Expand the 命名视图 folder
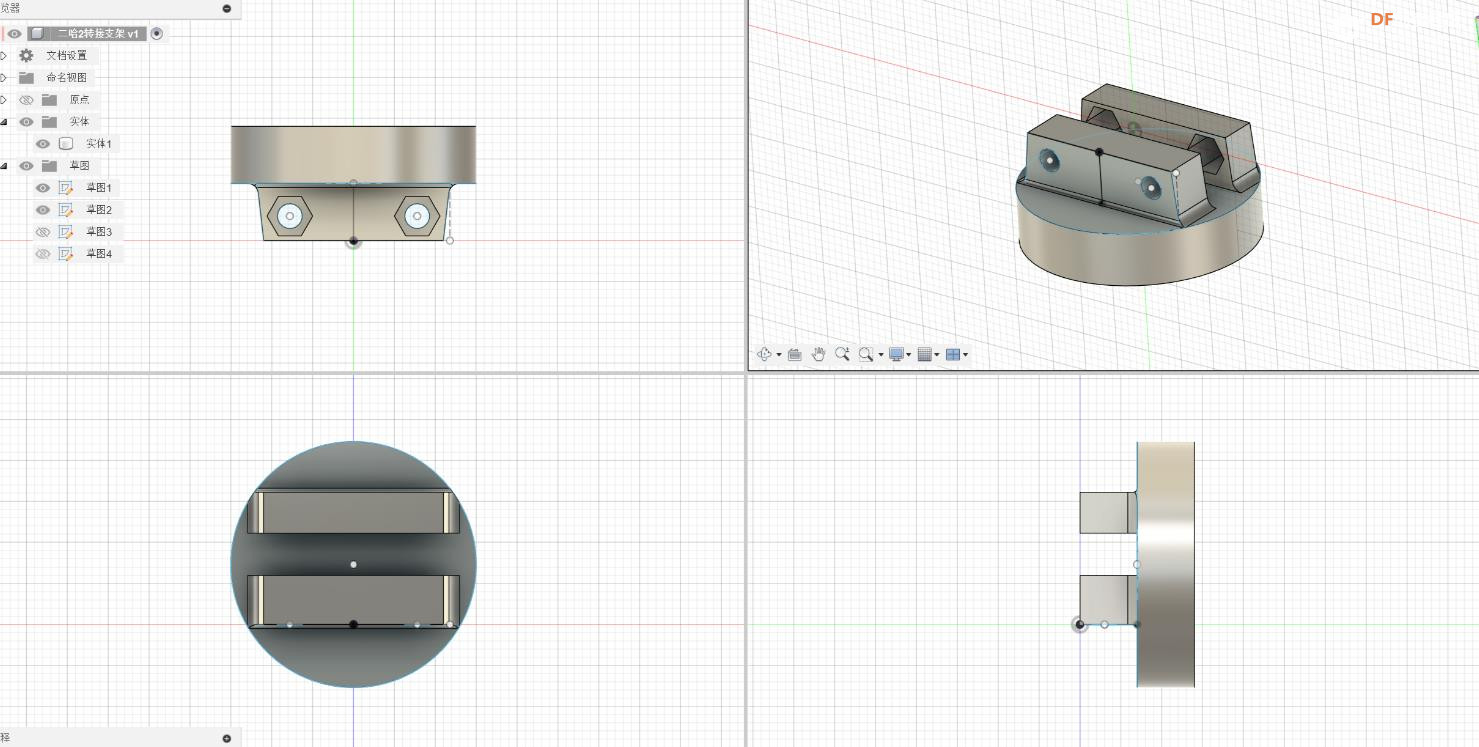Image resolution: width=1479 pixels, height=747 pixels. click(x=4, y=78)
